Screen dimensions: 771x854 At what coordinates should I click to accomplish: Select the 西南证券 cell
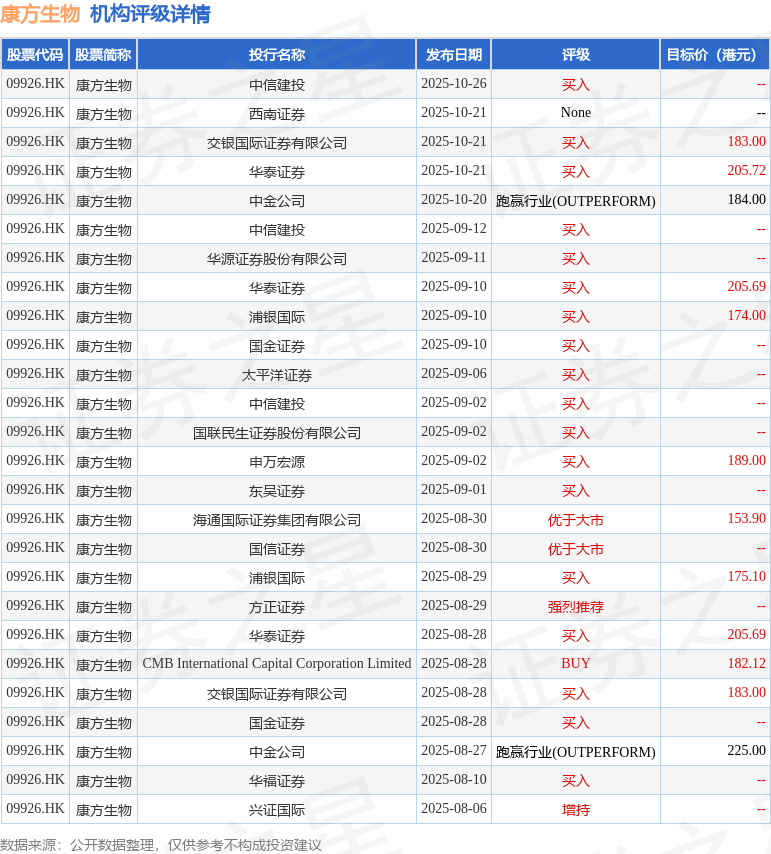pyautogui.click(x=277, y=114)
